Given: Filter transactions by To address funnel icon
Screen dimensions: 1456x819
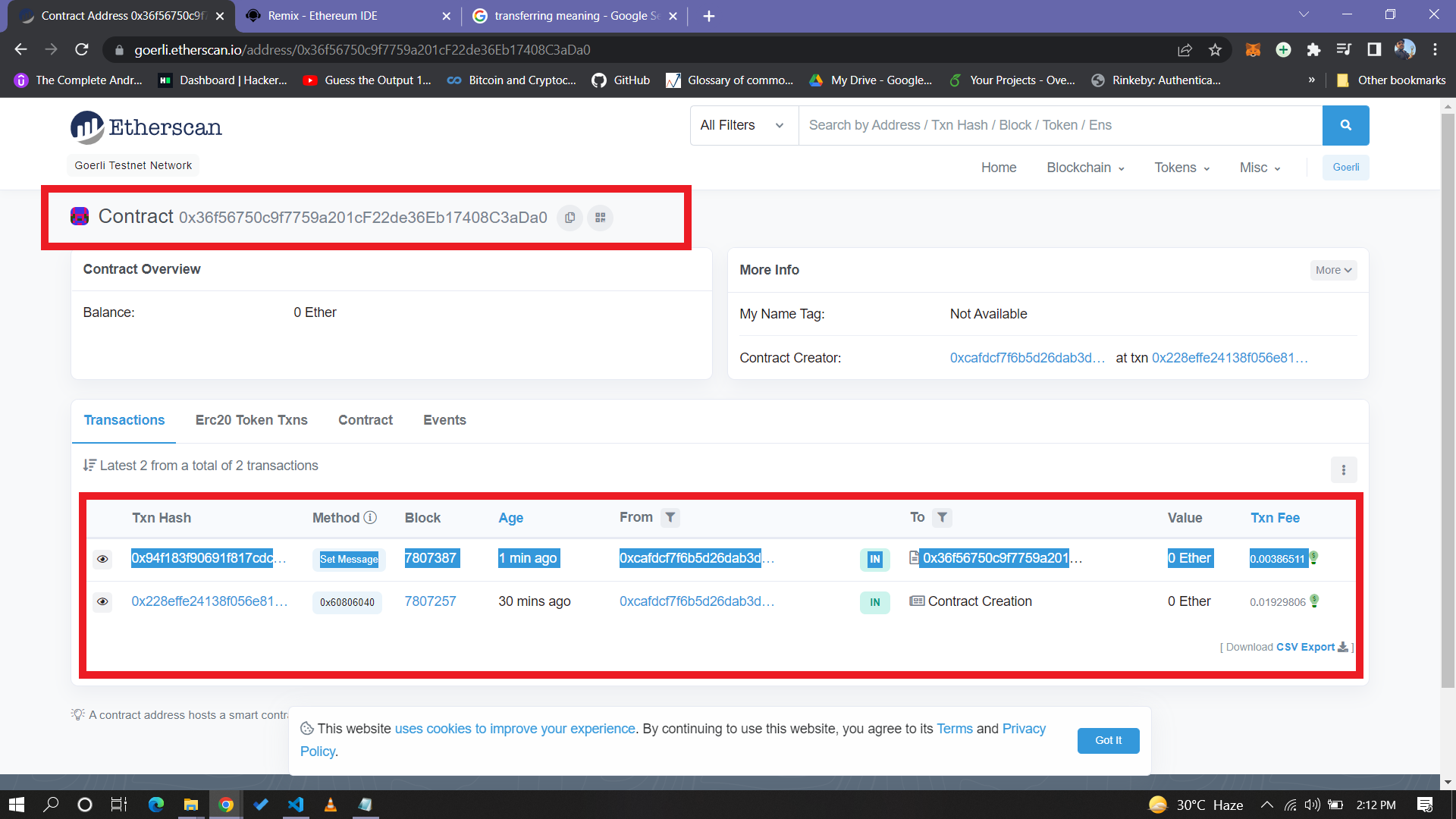Looking at the screenshot, I should tap(942, 517).
